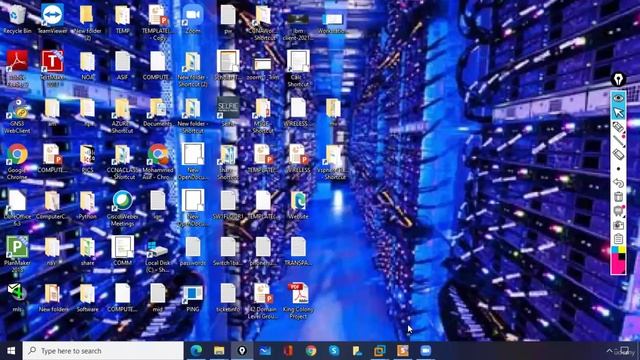Pick the cyan color swatch
The height and width of the screenshot is (360, 640).
pos(615,250)
